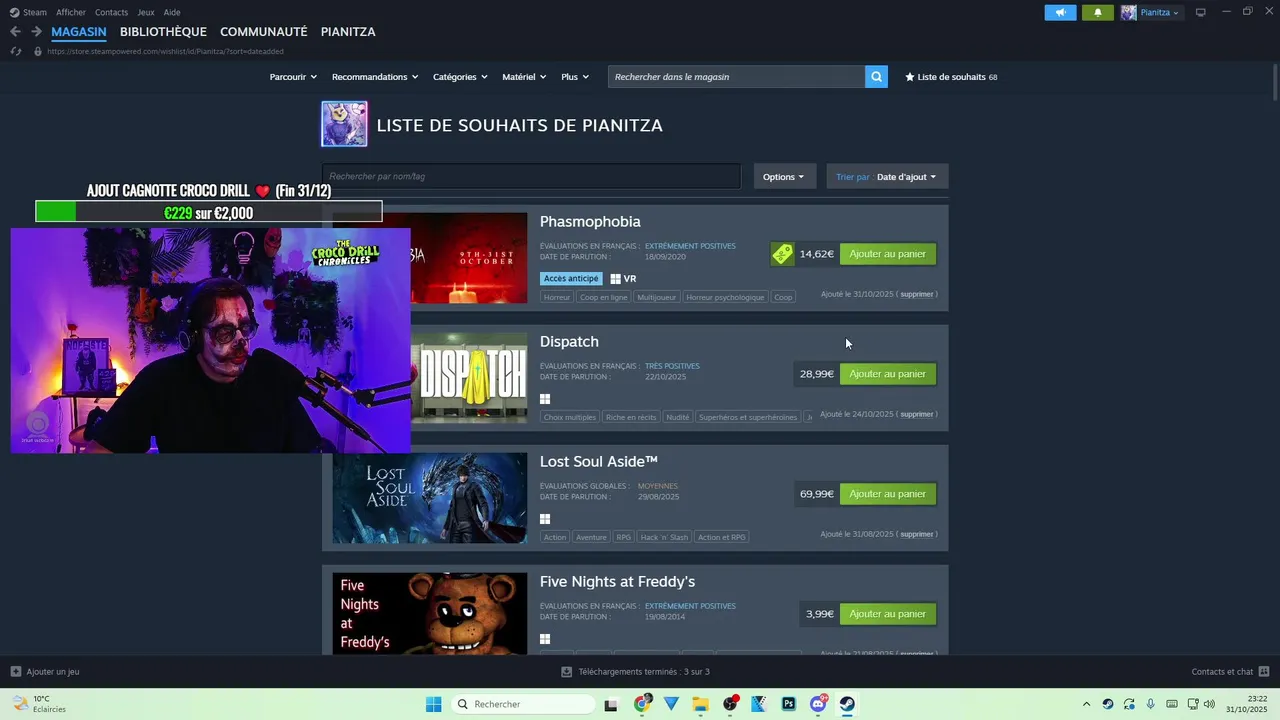Open the BIBLIOTHÈQUE tab
The height and width of the screenshot is (720, 1280).
click(163, 32)
